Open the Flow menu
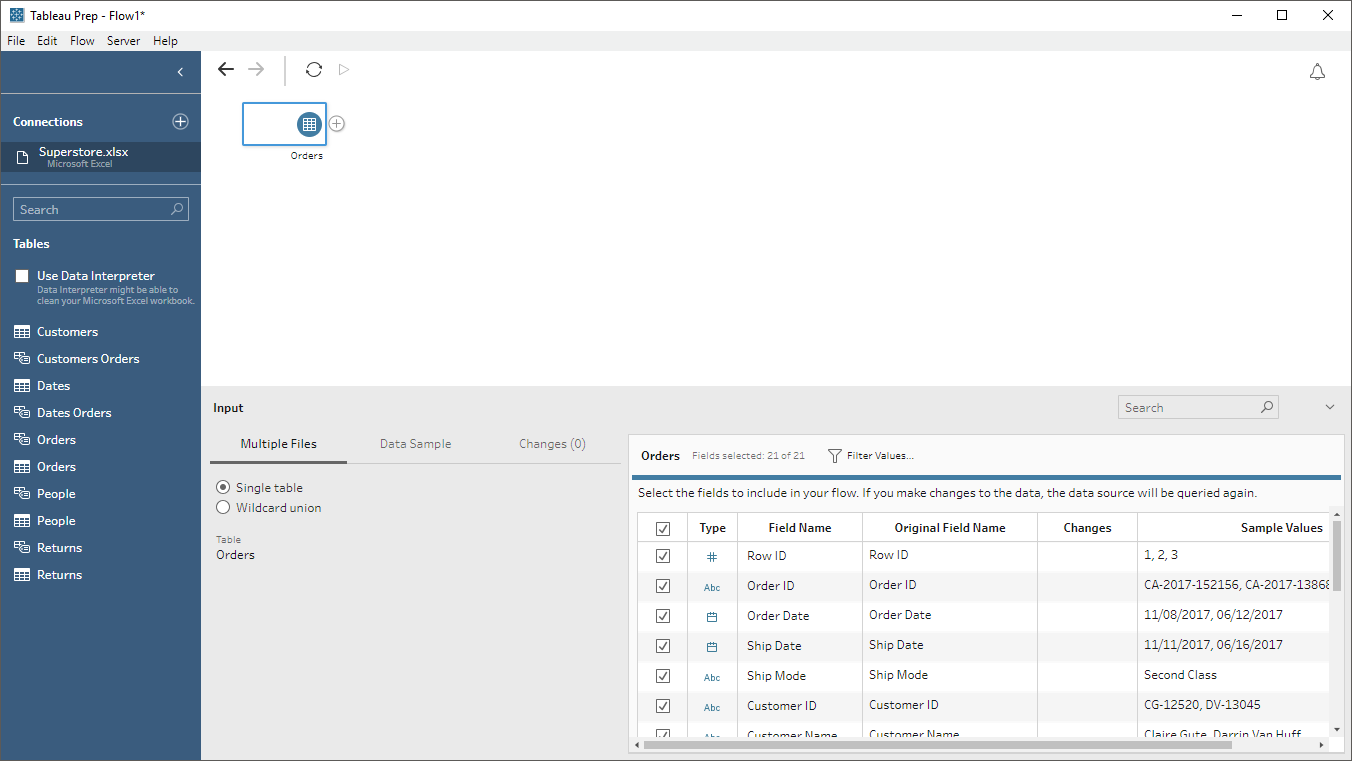 click(82, 41)
